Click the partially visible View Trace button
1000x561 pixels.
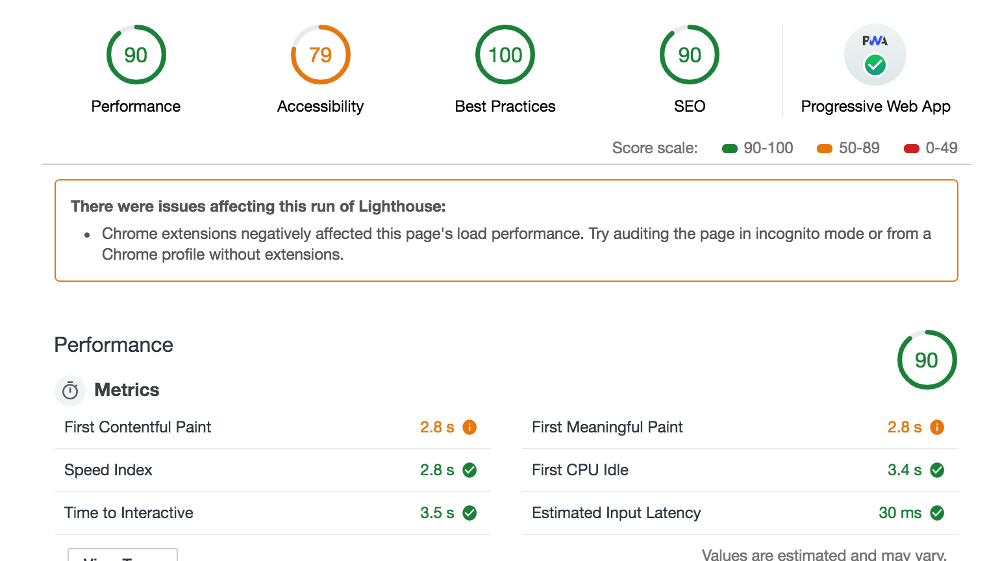[x=122, y=555]
